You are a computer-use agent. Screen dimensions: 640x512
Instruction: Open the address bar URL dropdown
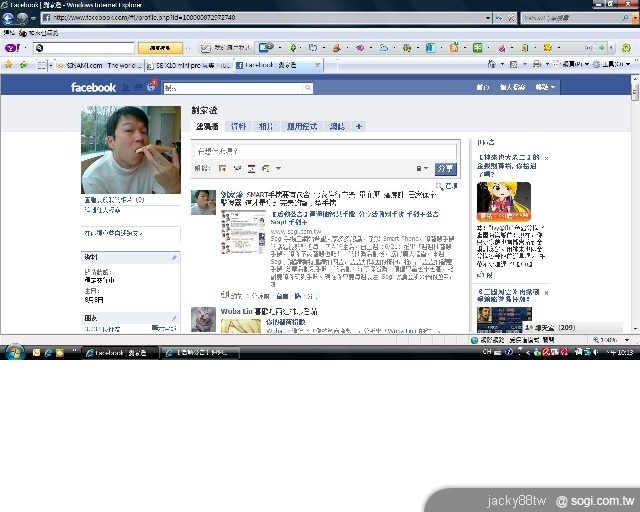point(487,18)
